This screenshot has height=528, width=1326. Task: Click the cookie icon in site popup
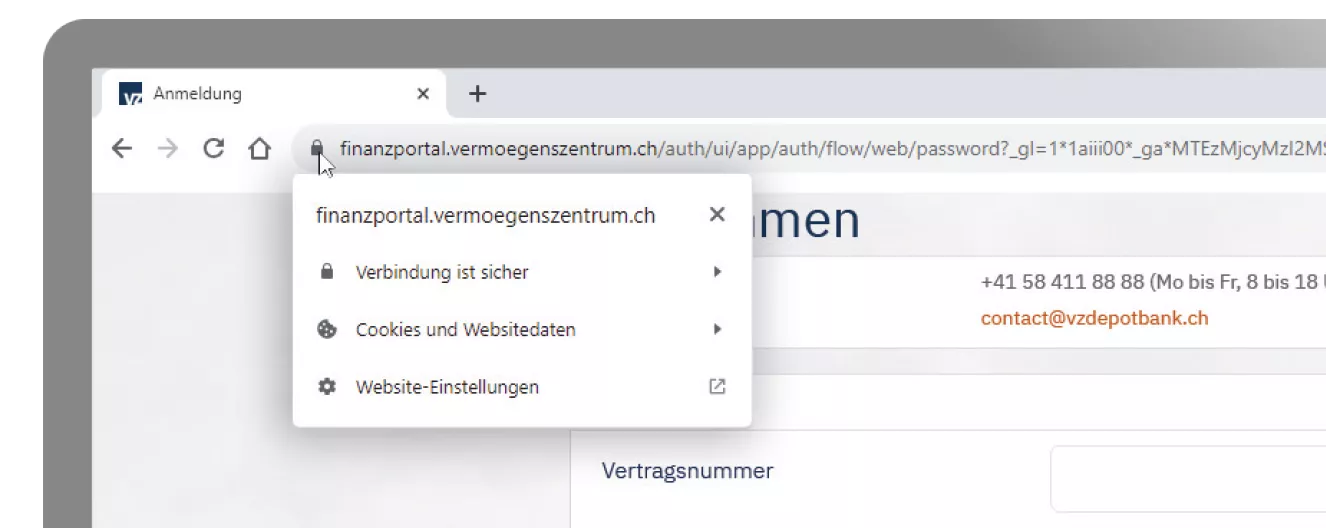pos(326,329)
